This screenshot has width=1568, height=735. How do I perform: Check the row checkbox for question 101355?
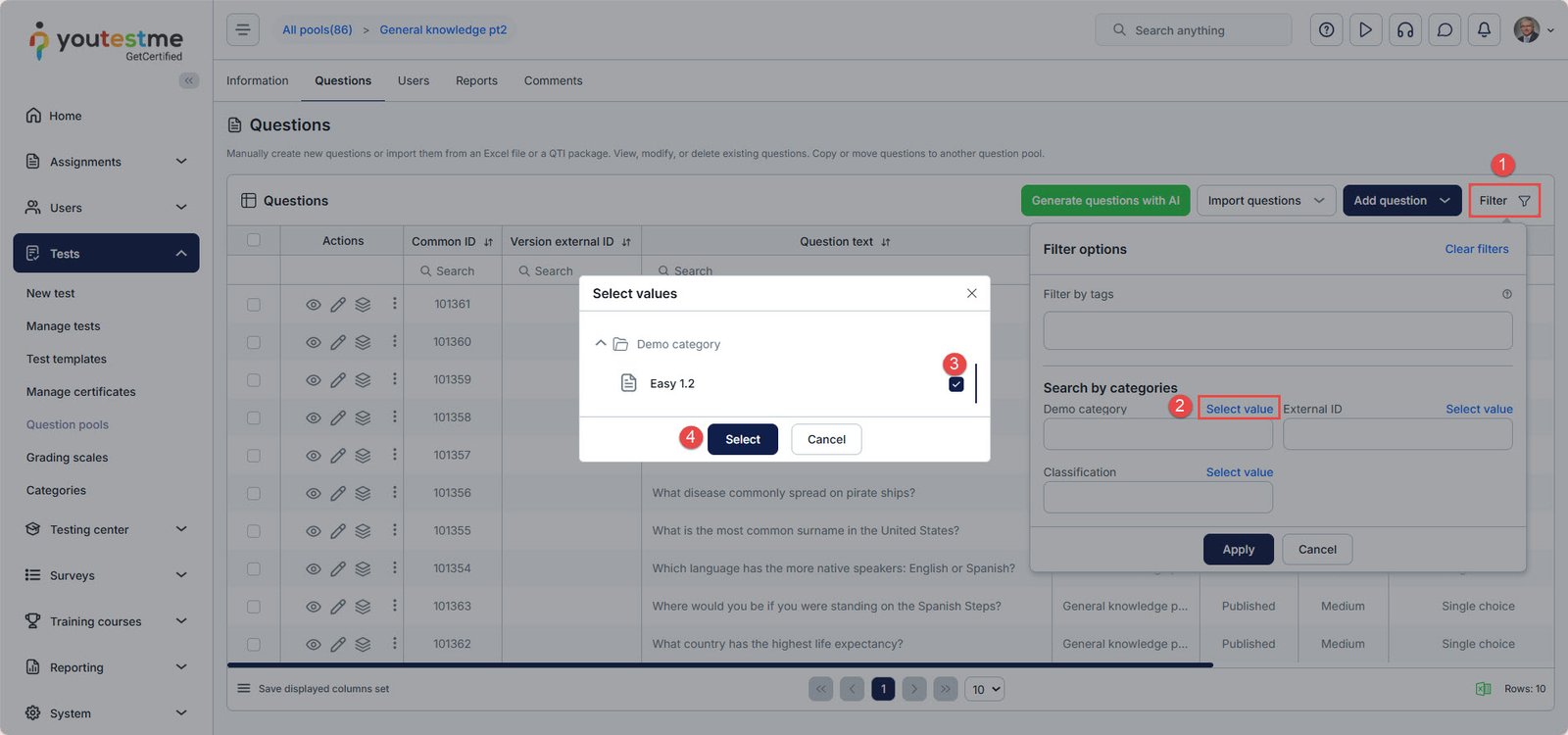254,531
